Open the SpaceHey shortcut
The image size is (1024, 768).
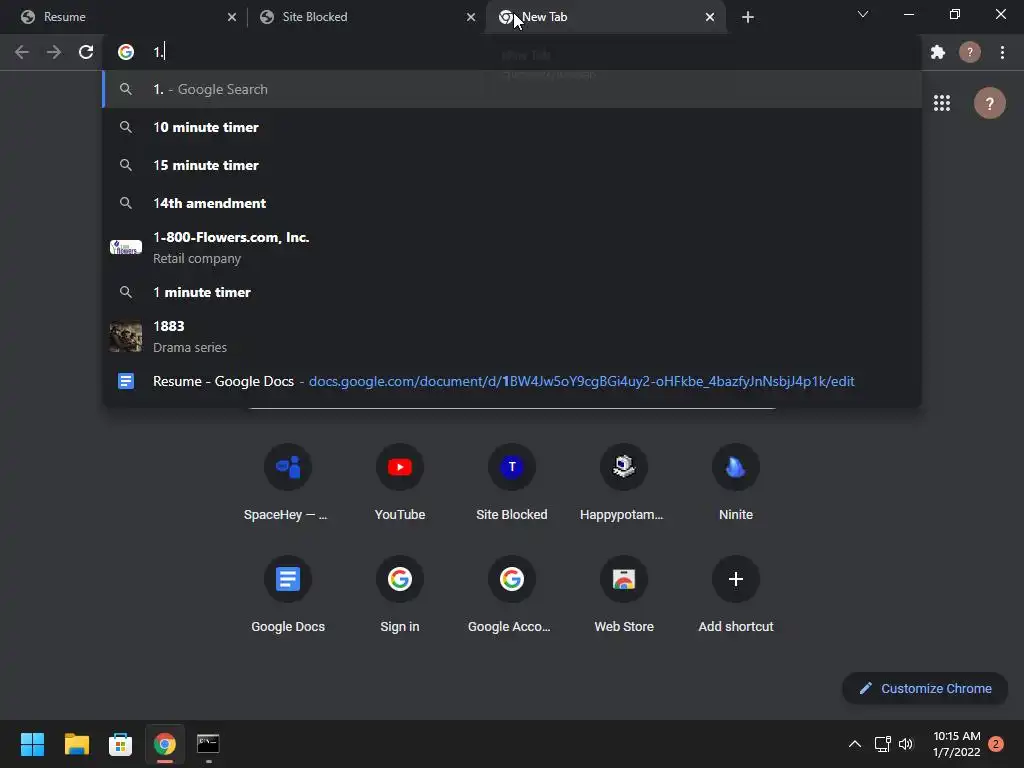point(288,483)
